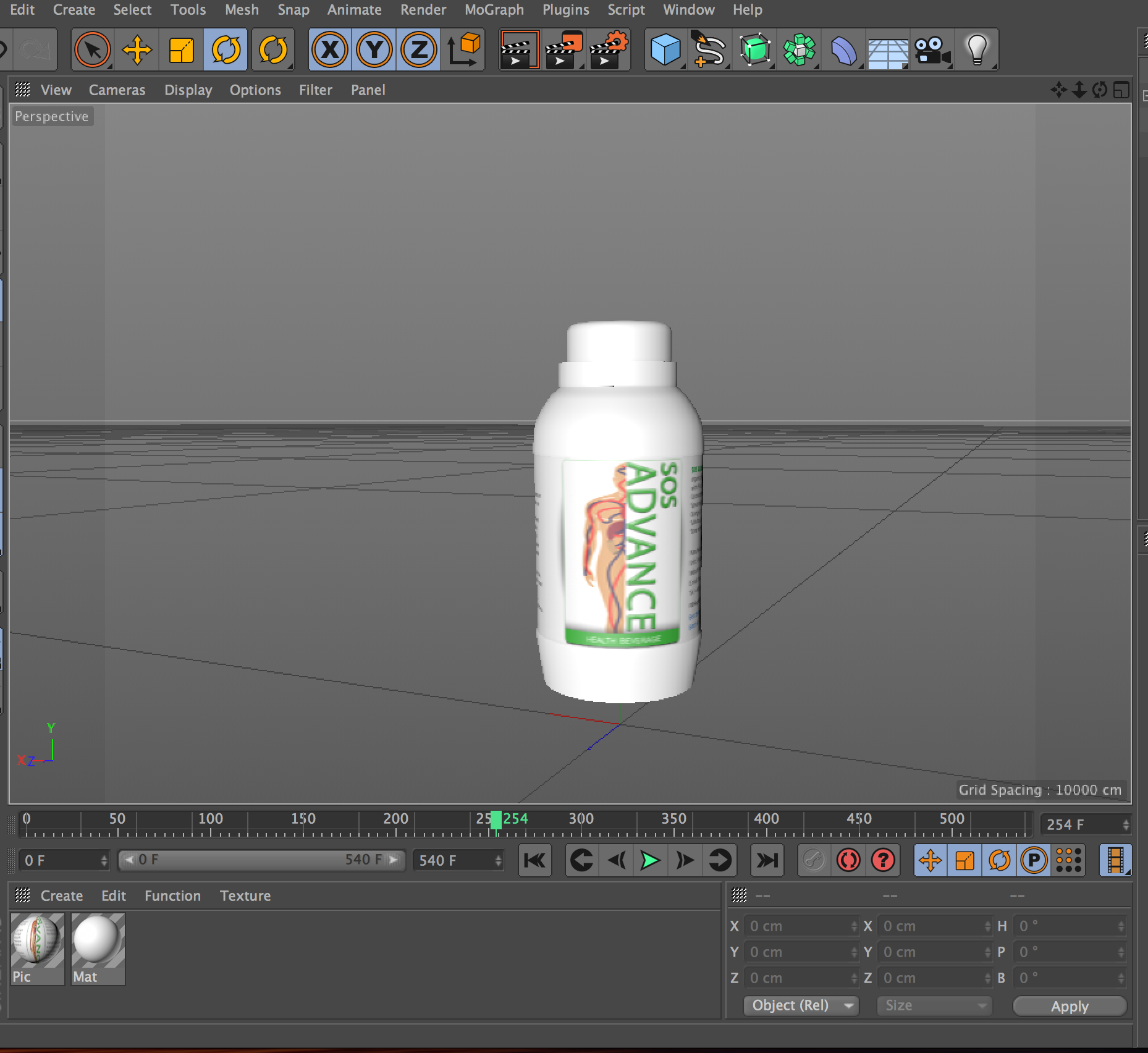This screenshot has width=1148, height=1053.
Task: Add a Camera object
Action: 932,49
